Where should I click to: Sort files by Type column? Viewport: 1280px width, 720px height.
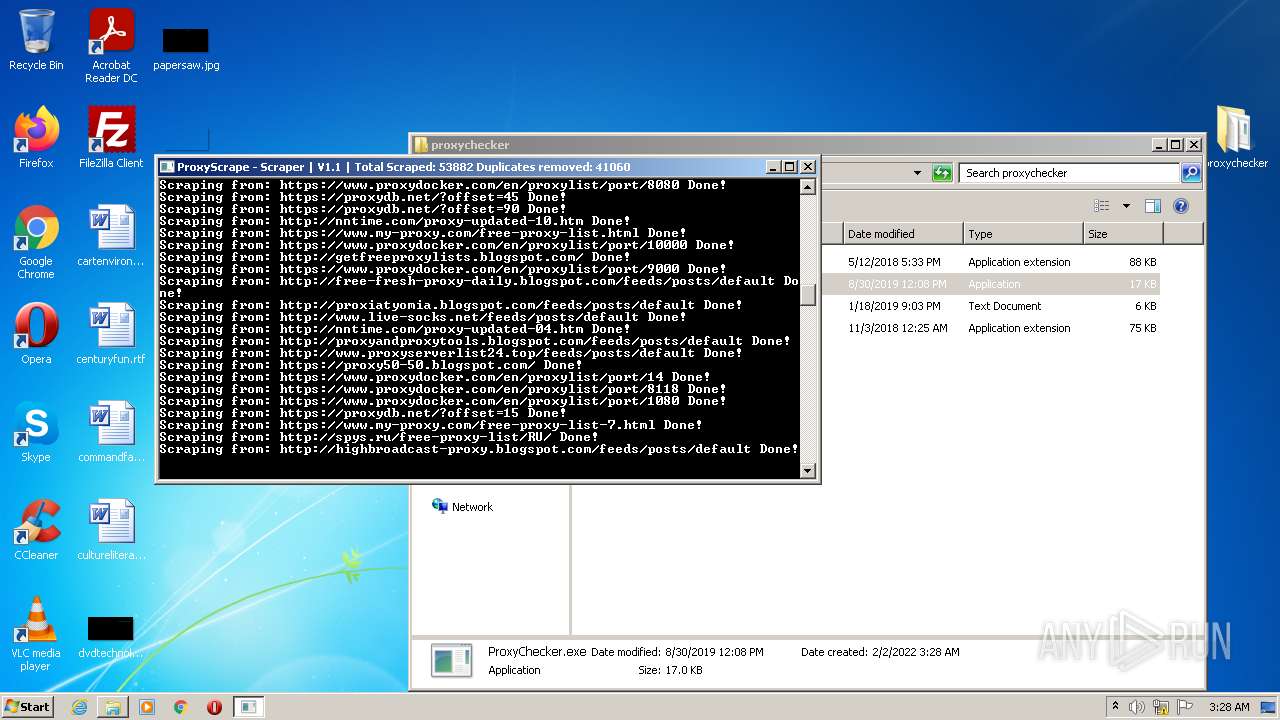(1024, 234)
